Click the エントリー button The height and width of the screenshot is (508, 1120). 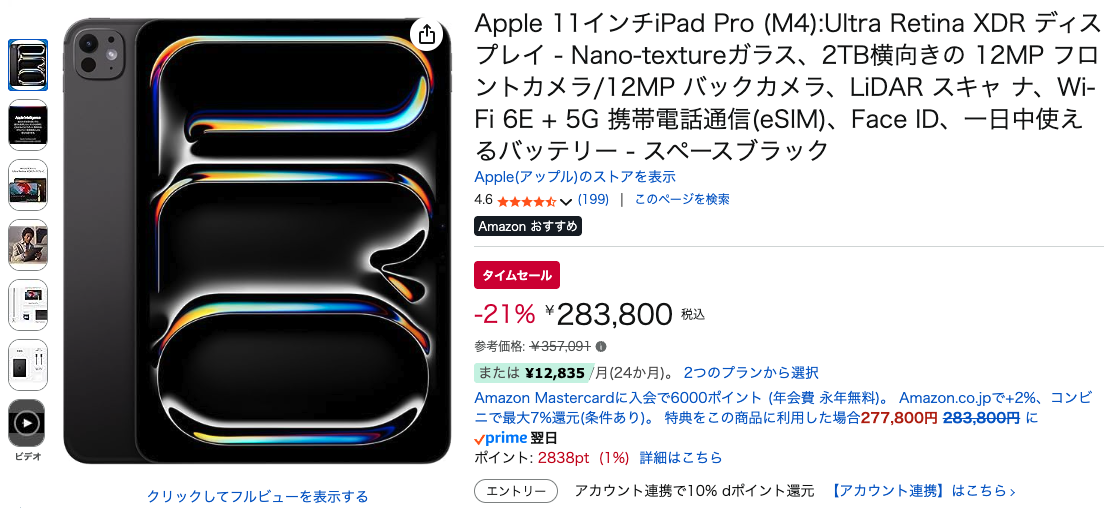(516, 491)
